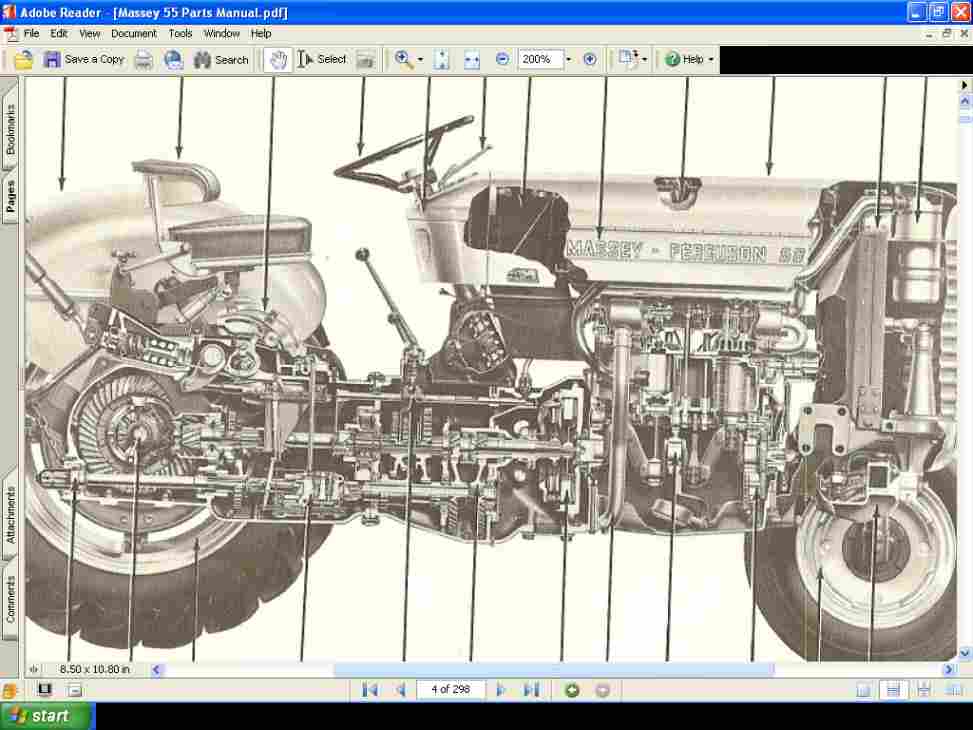Click the Fit Width icon
The height and width of the screenshot is (730, 973).
coord(472,60)
